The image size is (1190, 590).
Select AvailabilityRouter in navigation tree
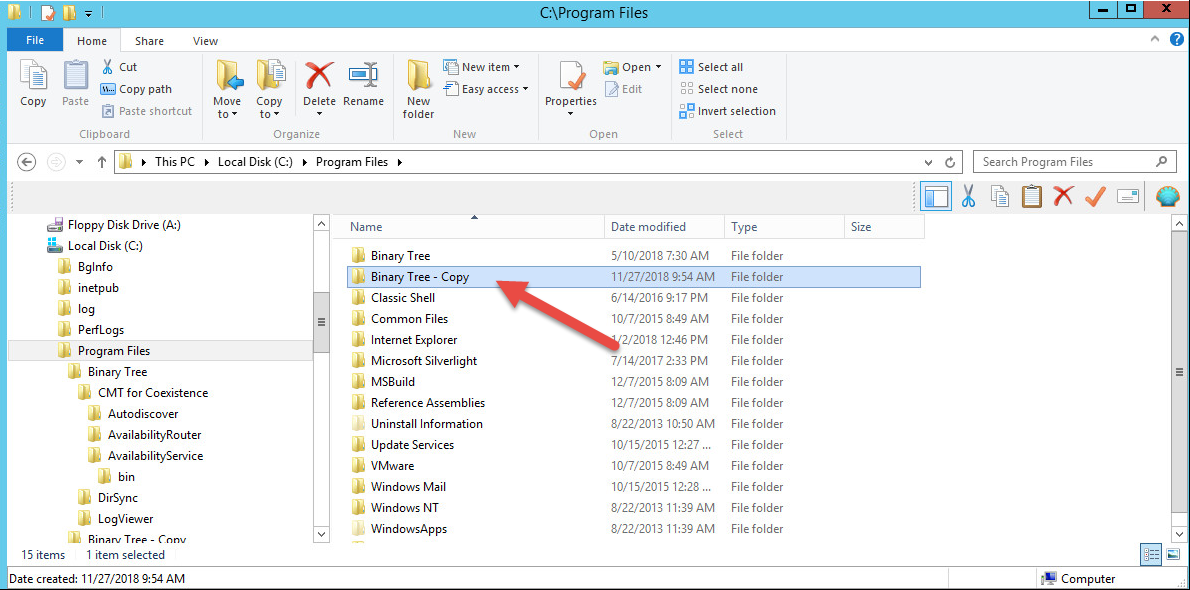tap(144, 434)
